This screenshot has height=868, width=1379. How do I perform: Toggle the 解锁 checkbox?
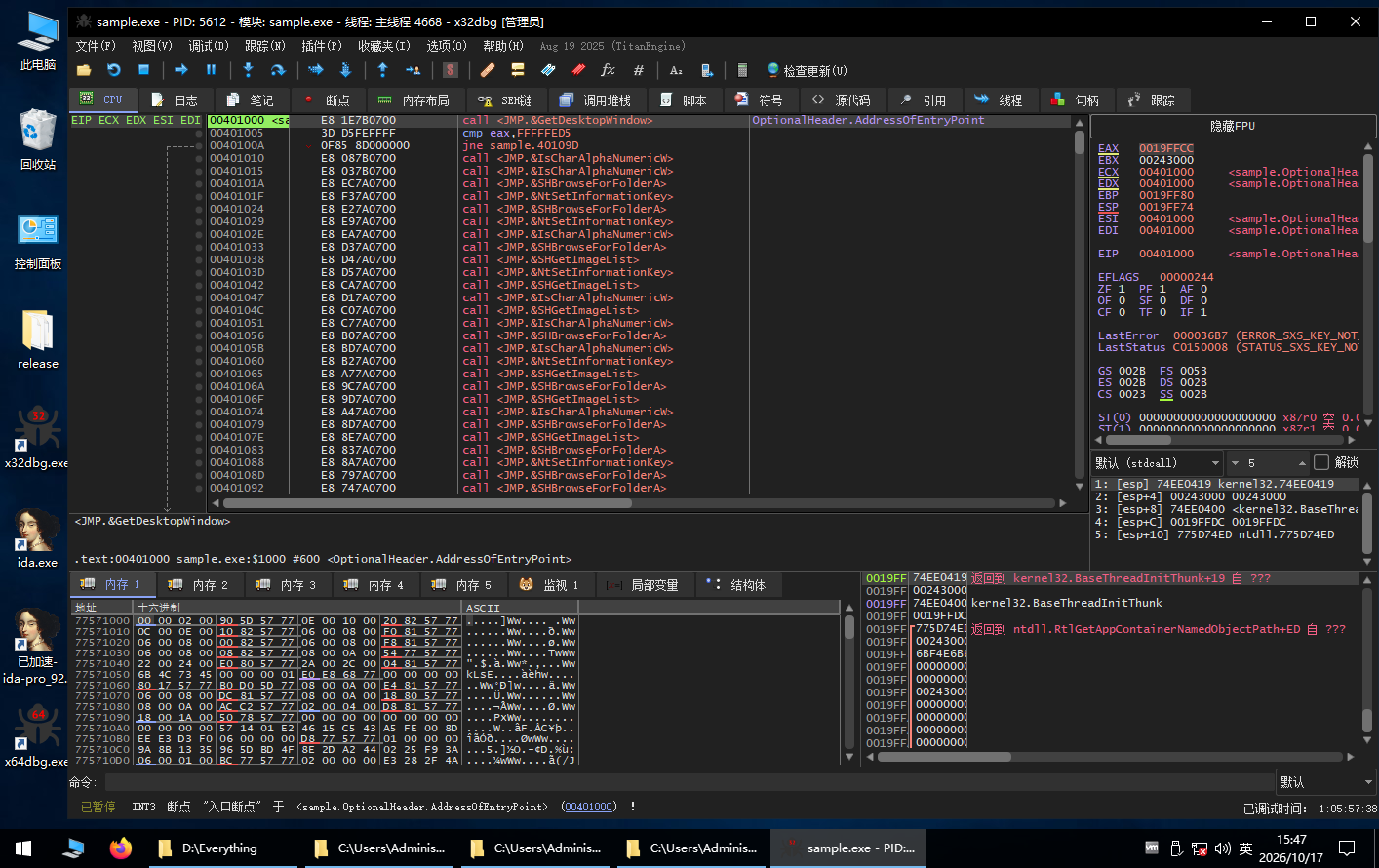pyautogui.click(x=1321, y=462)
